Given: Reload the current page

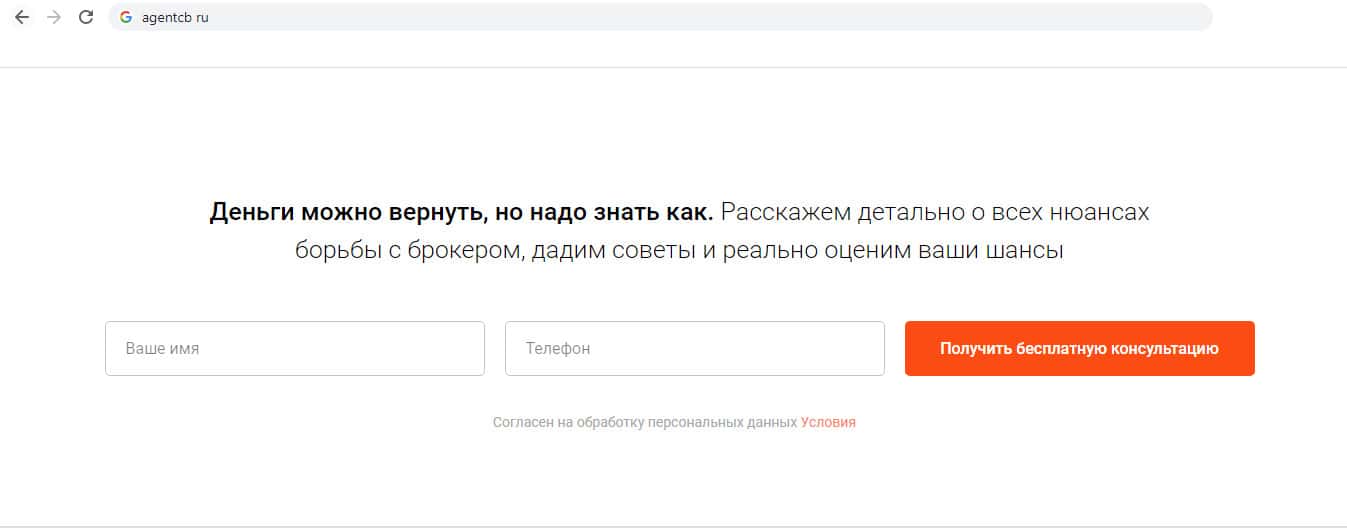Looking at the screenshot, I should [x=86, y=17].
